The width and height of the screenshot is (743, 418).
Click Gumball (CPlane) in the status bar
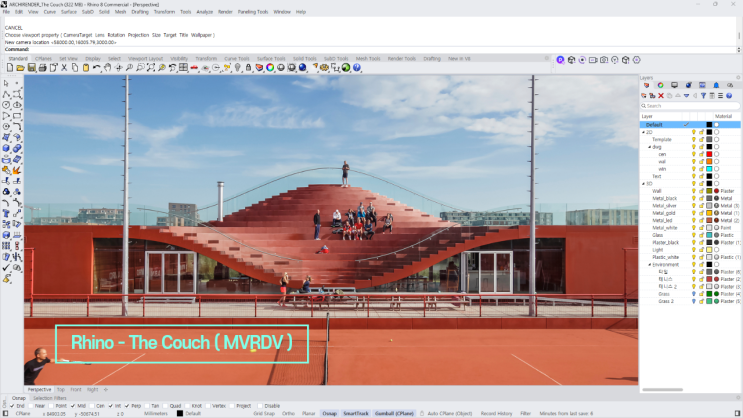[x=394, y=413]
